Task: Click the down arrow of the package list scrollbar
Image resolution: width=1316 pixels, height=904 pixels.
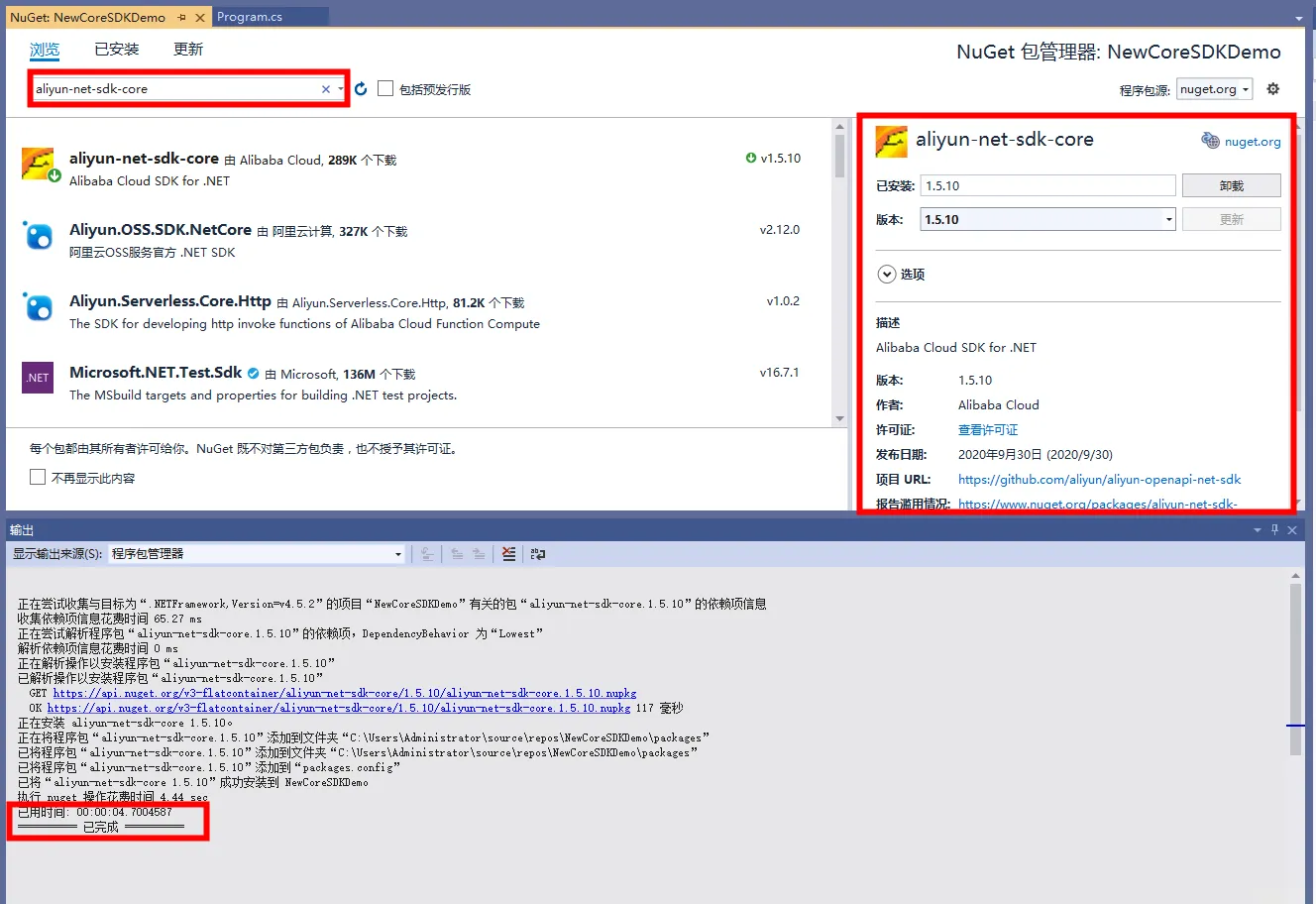Action: 839,419
